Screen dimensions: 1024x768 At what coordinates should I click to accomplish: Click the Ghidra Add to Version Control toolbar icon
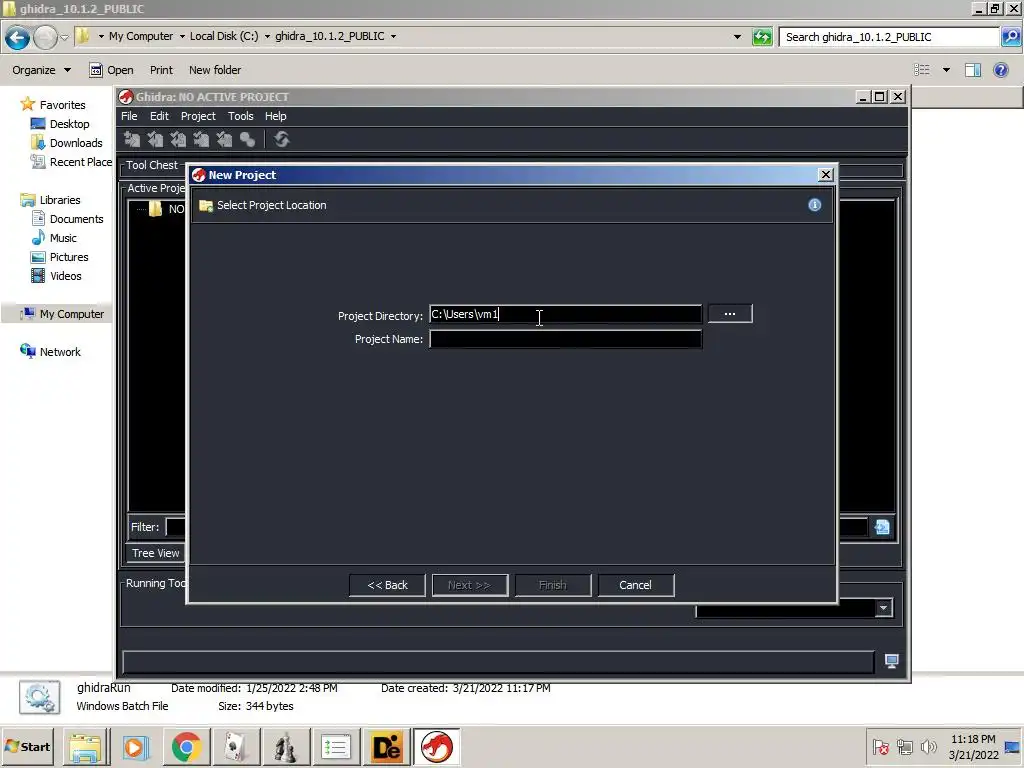[132, 139]
